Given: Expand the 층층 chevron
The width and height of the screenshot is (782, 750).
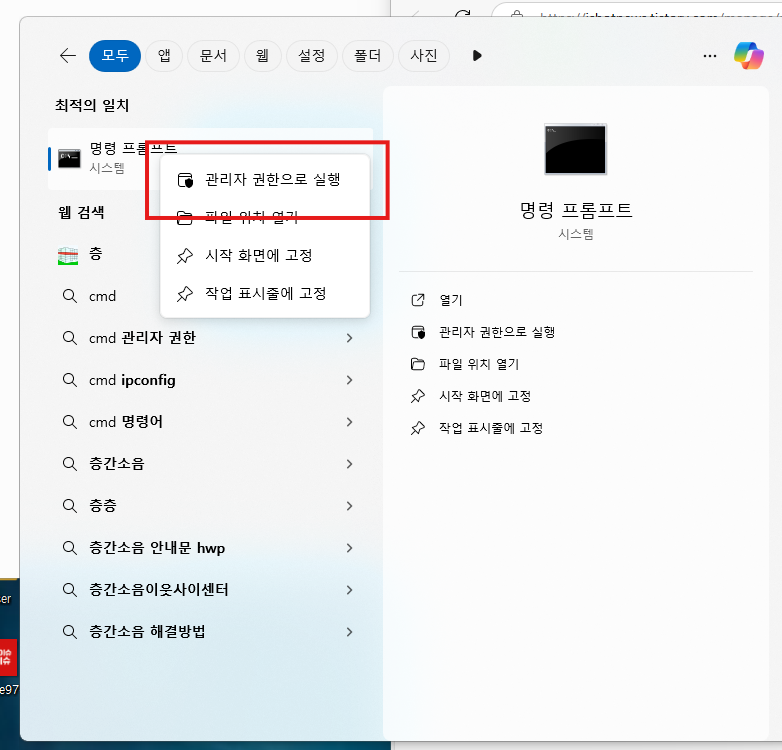Looking at the screenshot, I should point(349,506).
